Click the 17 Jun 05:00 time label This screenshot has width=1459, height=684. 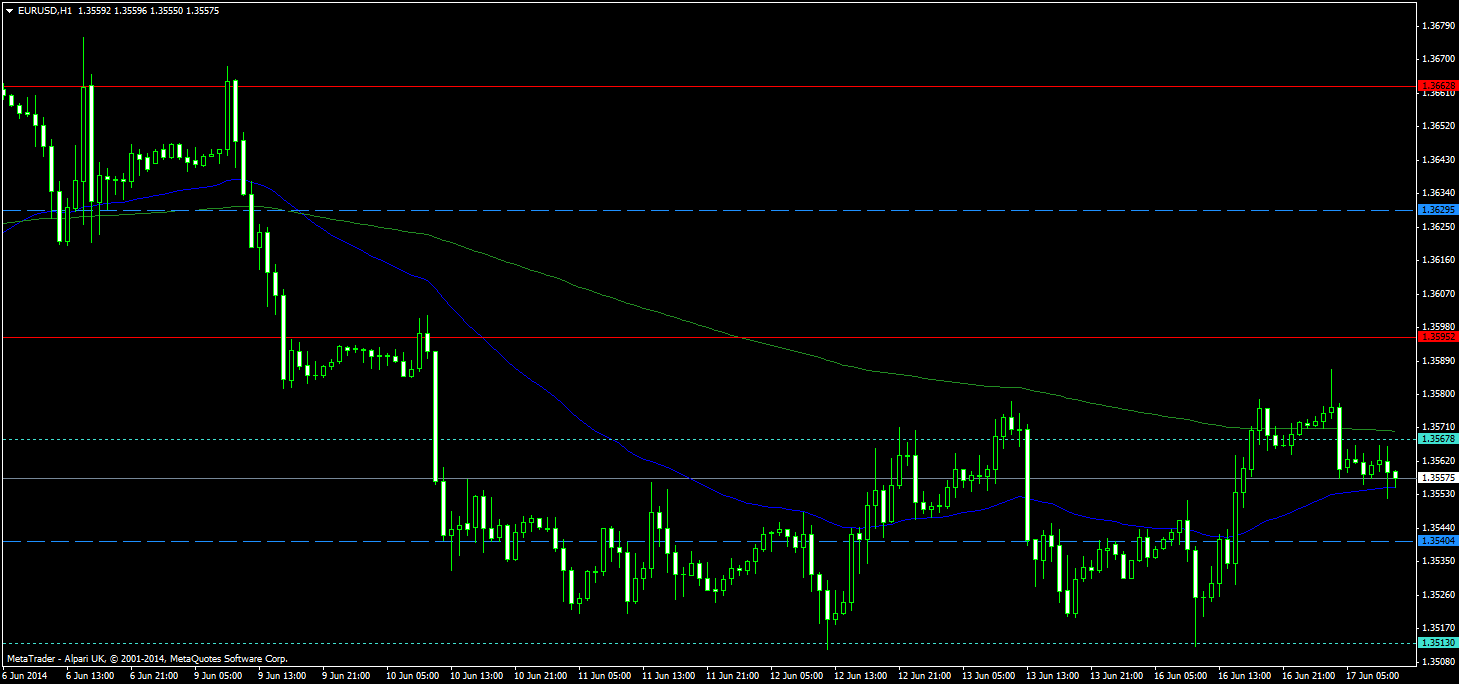point(1372,675)
